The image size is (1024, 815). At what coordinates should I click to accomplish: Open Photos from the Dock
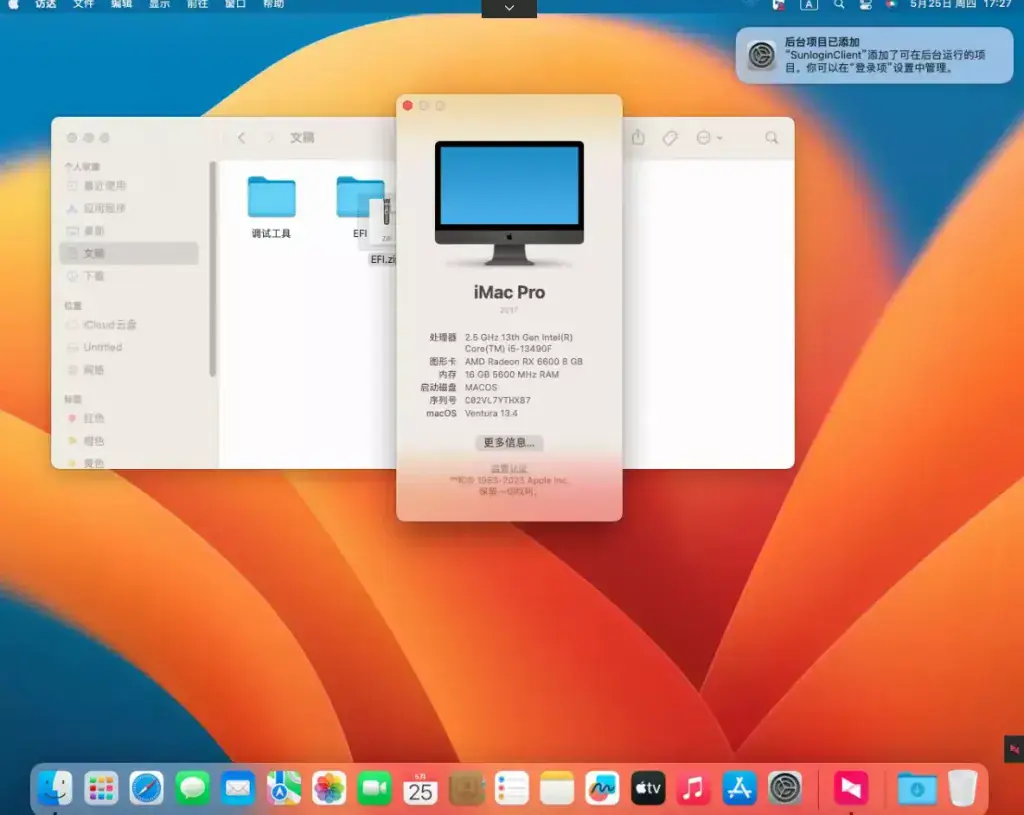click(328, 788)
